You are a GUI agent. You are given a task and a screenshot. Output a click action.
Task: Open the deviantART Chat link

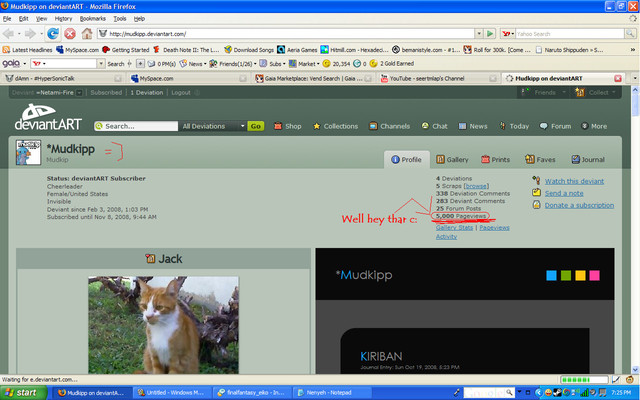coord(434,126)
